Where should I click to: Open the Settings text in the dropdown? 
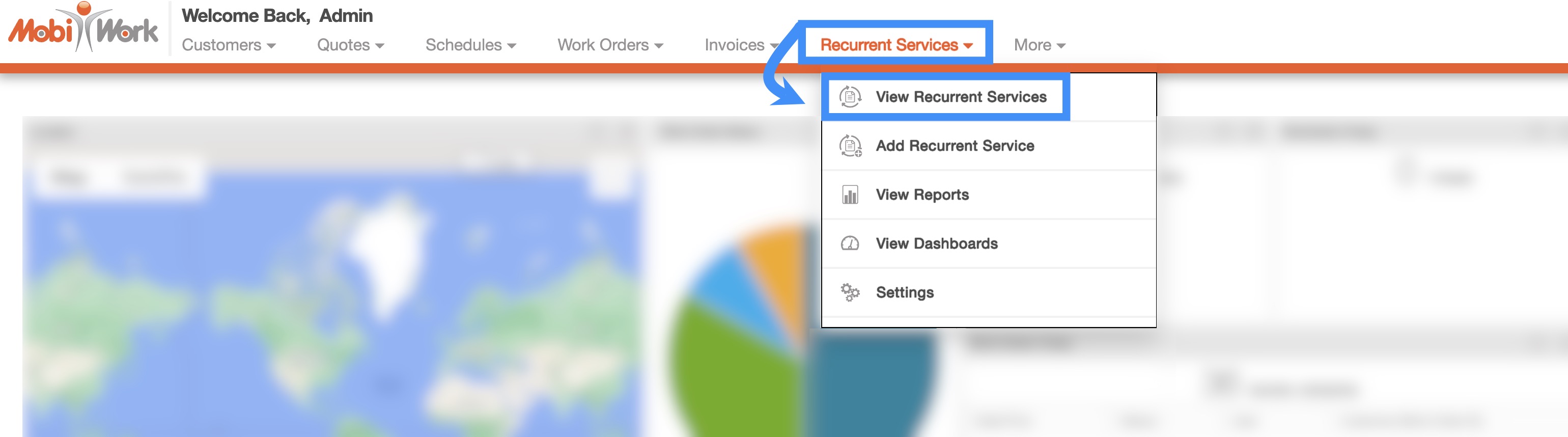click(x=904, y=293)
